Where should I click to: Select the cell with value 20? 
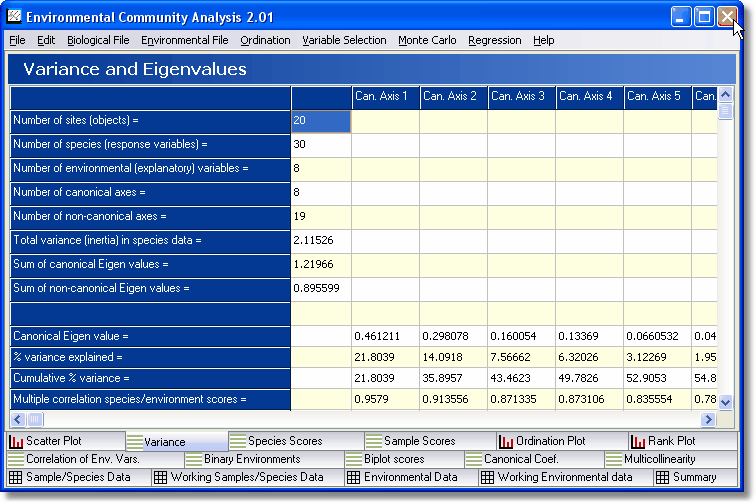pyautogui.click(x=321, y=122)
